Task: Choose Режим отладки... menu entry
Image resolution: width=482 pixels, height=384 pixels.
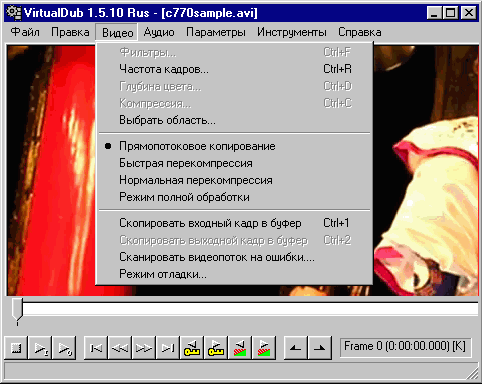Action: [234, 274]
